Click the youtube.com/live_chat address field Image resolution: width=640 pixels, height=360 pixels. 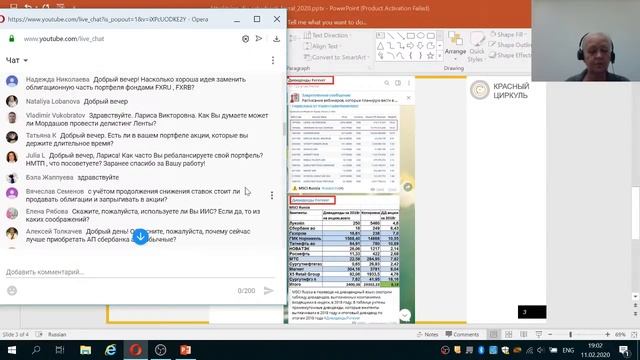tap(64, 39)
